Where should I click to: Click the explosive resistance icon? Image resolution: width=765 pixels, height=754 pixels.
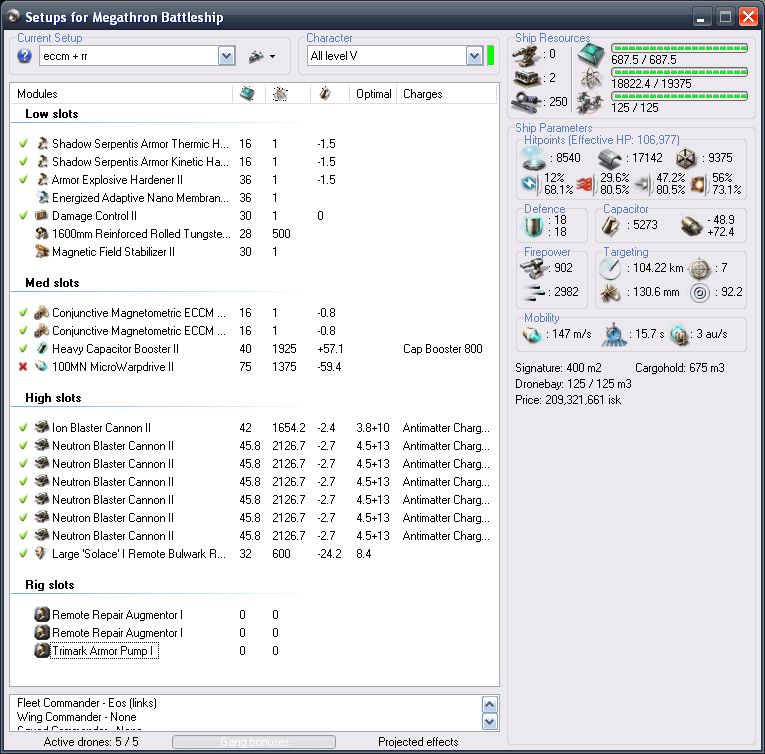[x=698, y=184]
